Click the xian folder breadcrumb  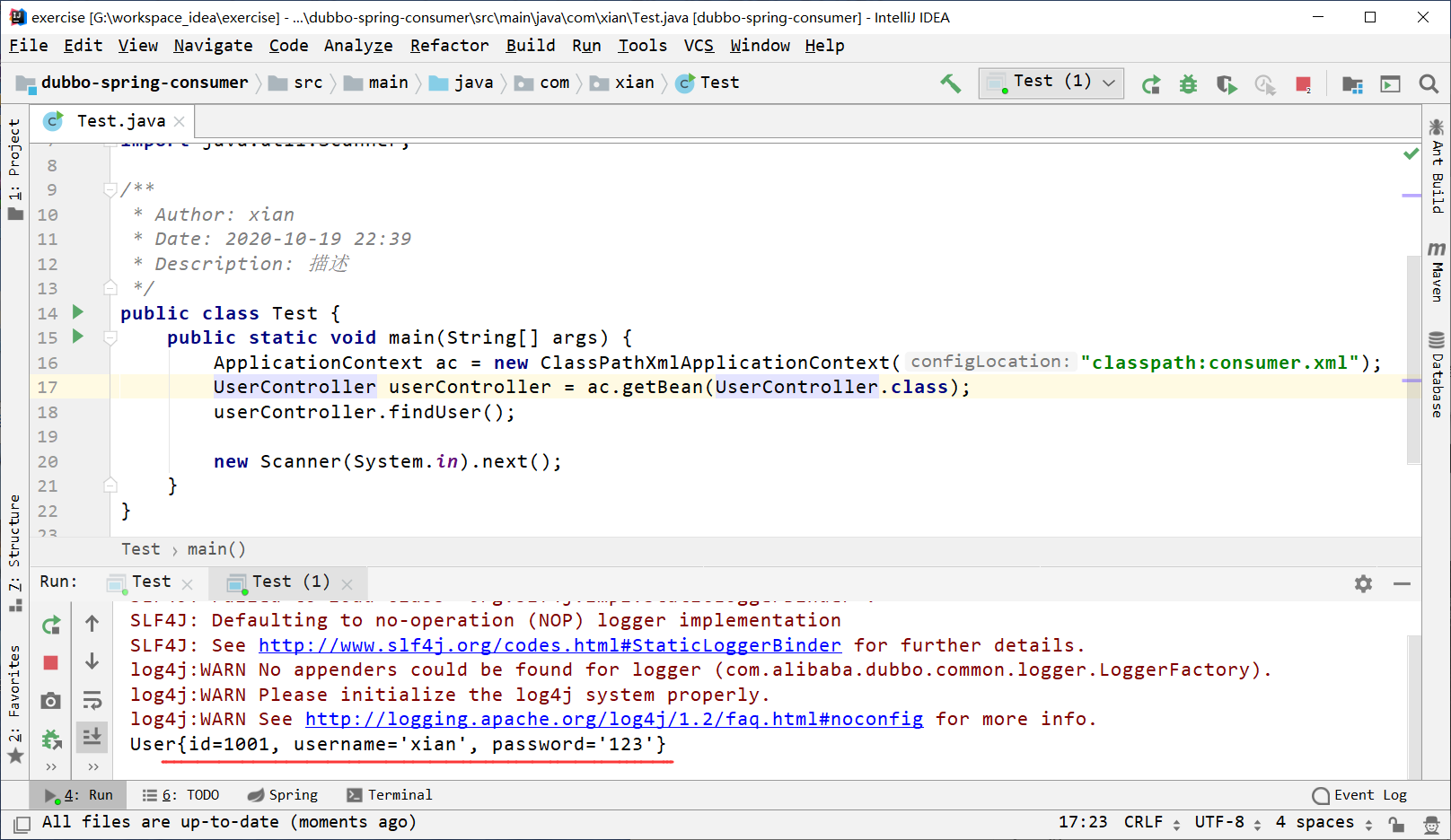[x=622, y=83]
